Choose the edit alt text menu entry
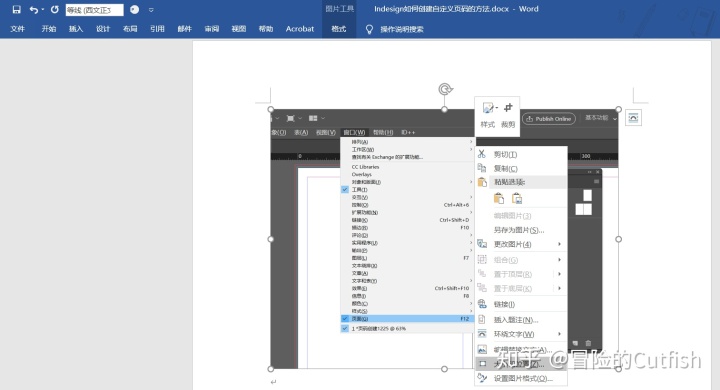Image resolution: width=720 pixels, height=390 pixels. point(521,350)
